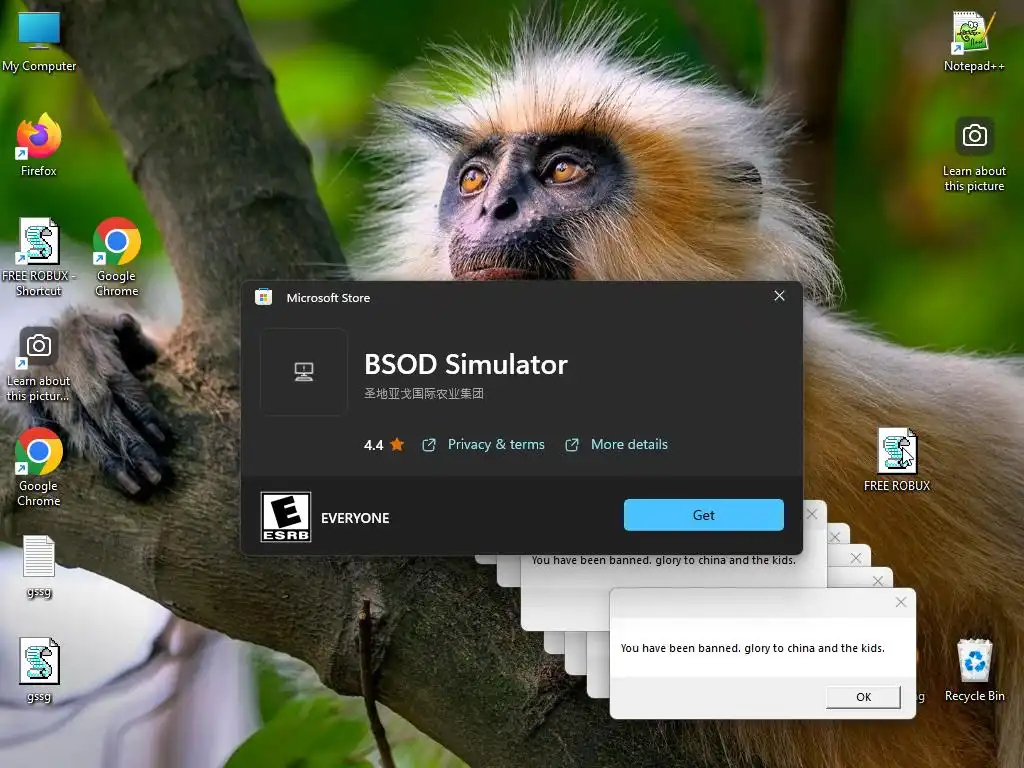The image size is (1024, 768).
Task: Click the Get button for BSOD Simulator
Action: point(703,515)
